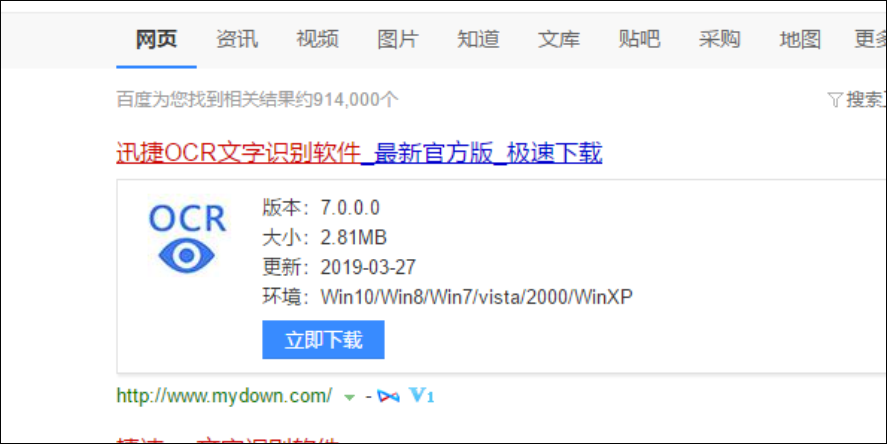Viewport: 887px width, 444px height.
Task: Switch to the 资讯 tab
Action: (x=237, y=39)
